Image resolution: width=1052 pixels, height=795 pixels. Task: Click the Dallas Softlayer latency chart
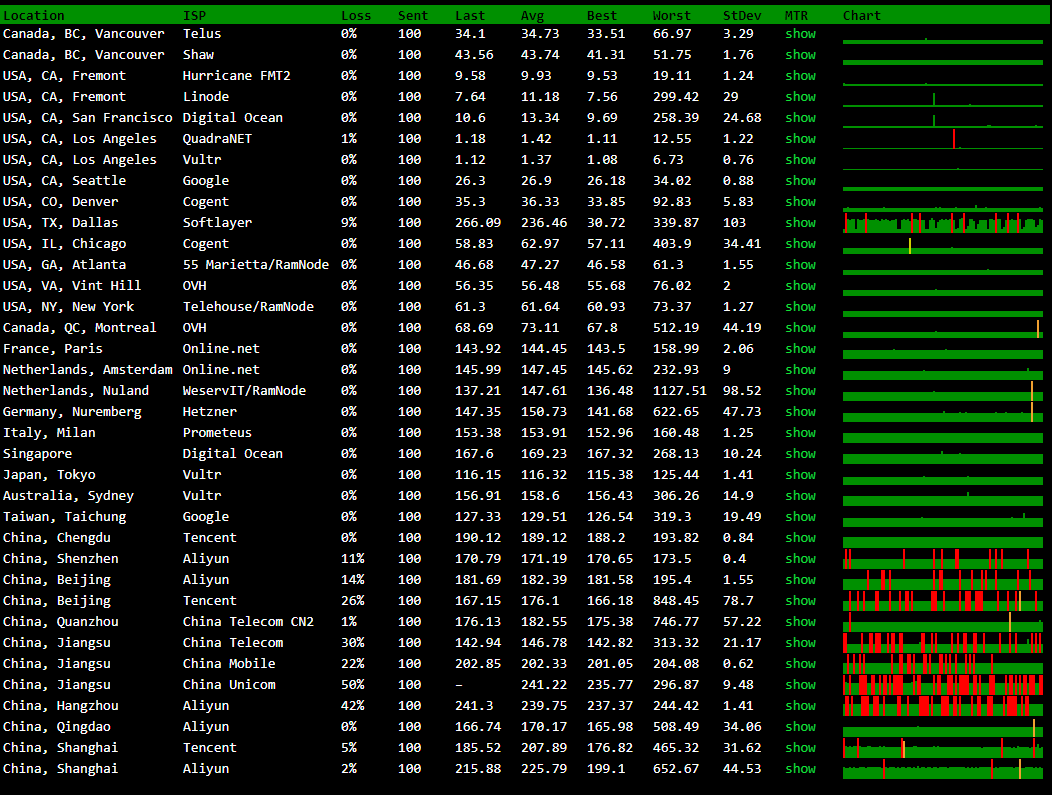(943, 223)
